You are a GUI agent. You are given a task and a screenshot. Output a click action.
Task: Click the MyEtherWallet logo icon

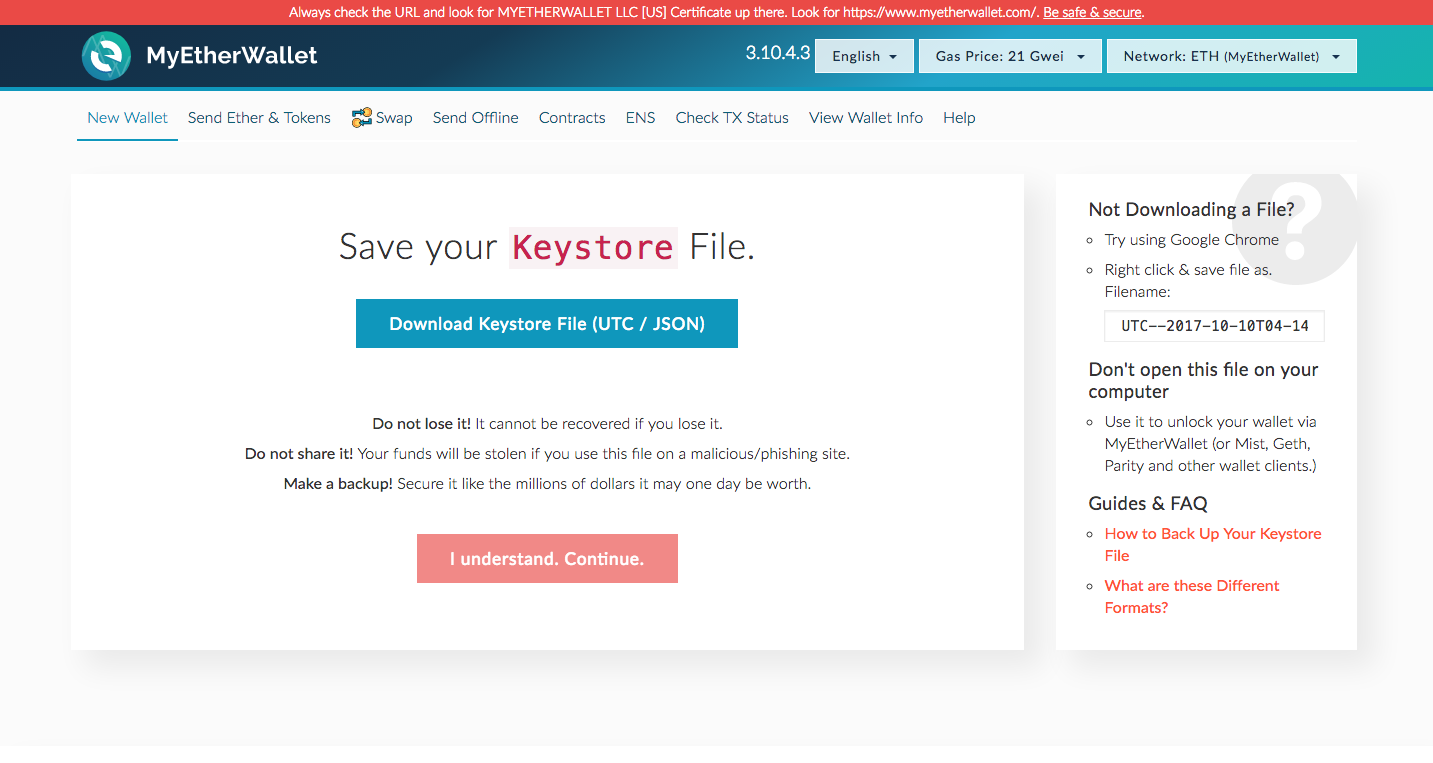[x=106, y=56]
